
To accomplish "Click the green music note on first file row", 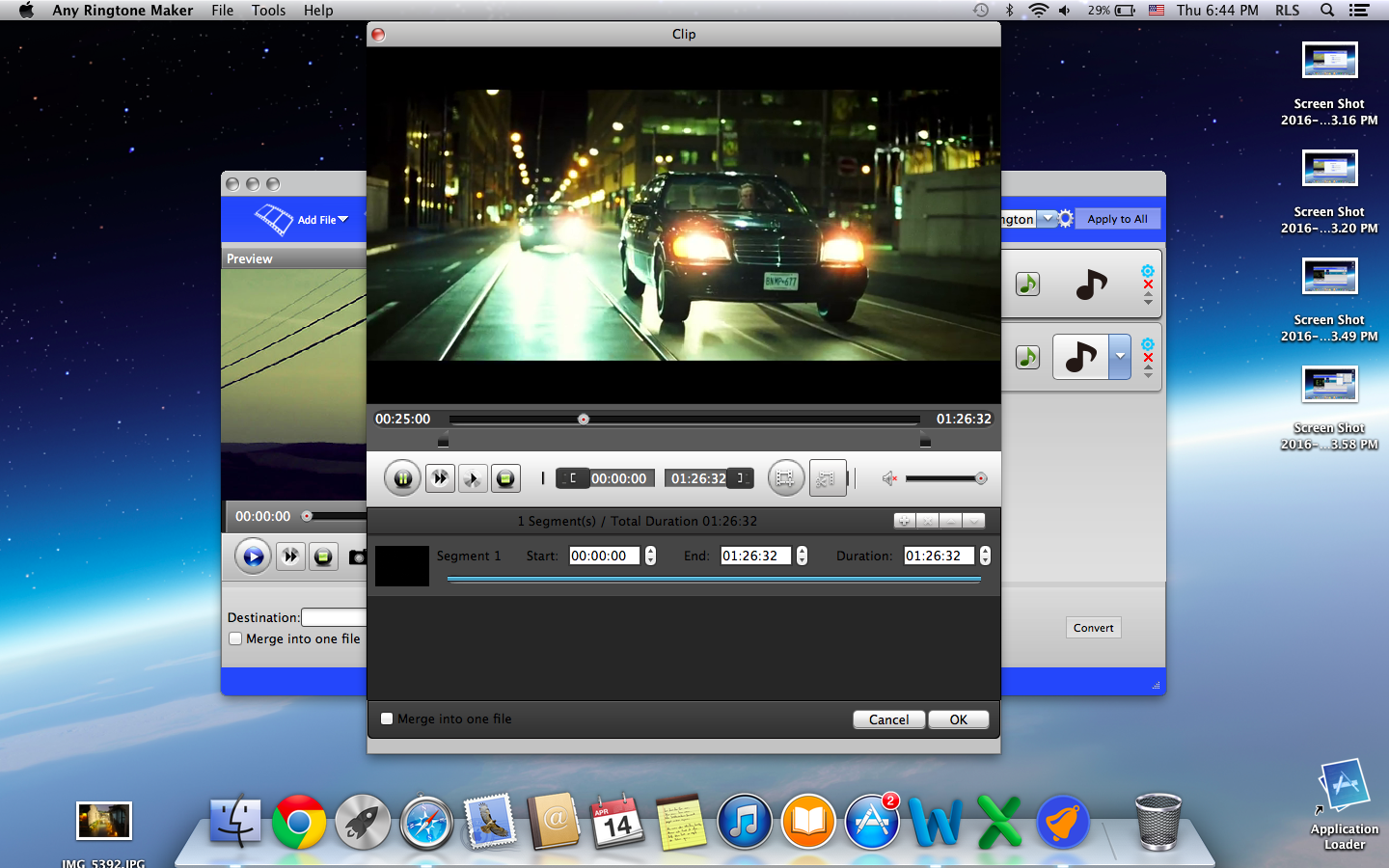I will pos(1027,284).
